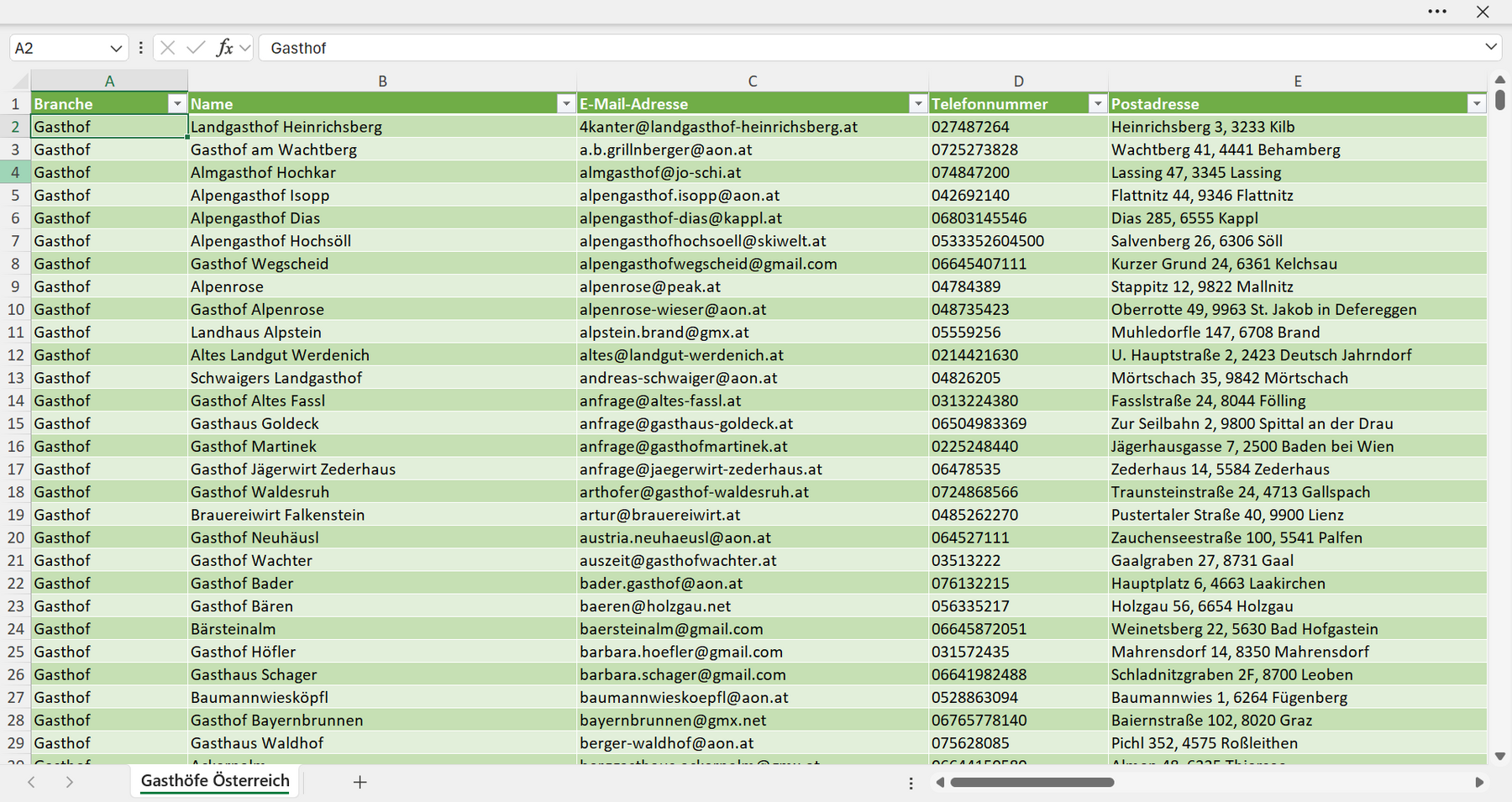Click the insert function fx icon
This screenshot has height=802, width=1512.
pos(224,48)
